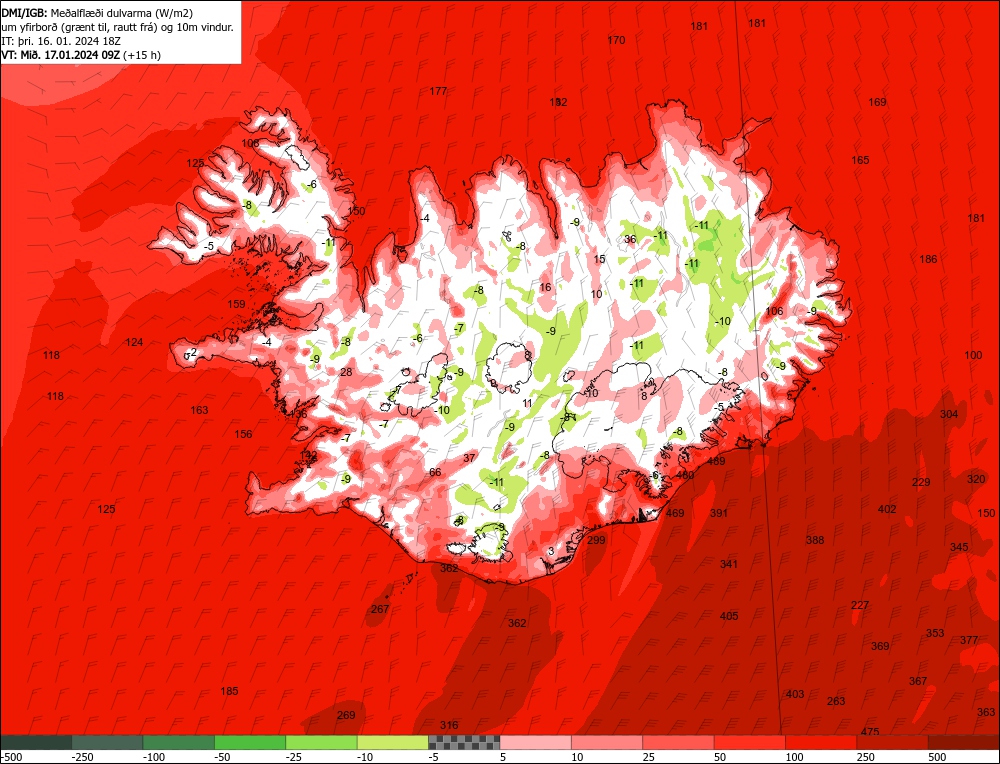Image resolution: width=1000 pixels, height=764 pixels.
Task: Click the dark green -500 to -250 legend swatch
Action: pyautogui.click(x=36, y=742)
